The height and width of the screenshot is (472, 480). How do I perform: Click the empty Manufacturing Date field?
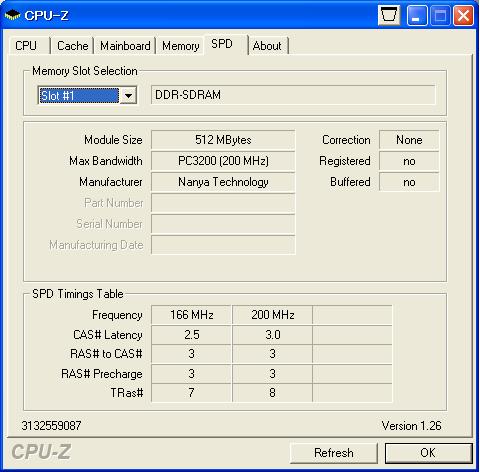[223, 245]
